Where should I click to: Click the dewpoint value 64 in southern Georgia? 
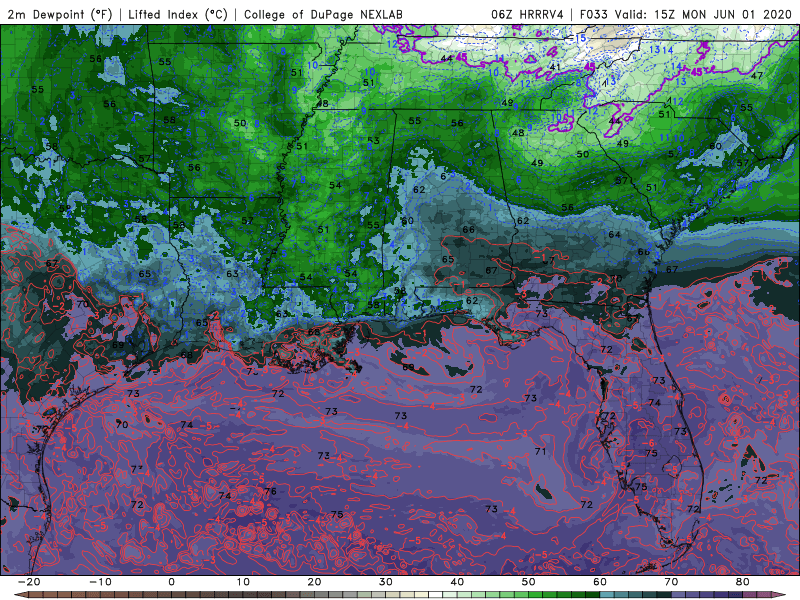tap(614, 234)
